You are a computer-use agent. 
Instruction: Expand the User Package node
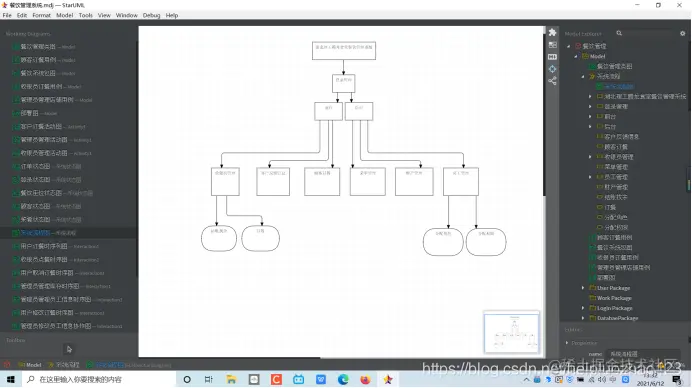(583, 288)
